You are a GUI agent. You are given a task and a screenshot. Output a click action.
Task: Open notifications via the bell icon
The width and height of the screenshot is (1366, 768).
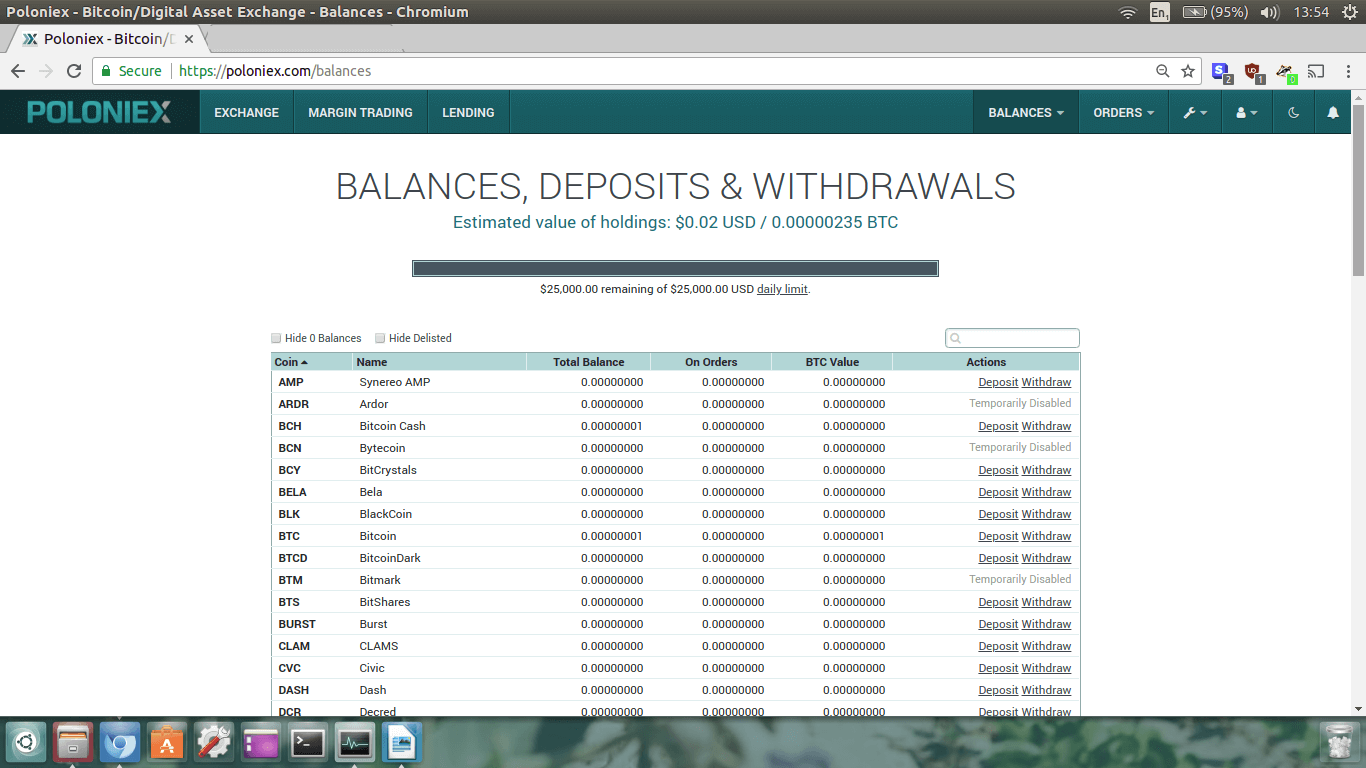1332,112
